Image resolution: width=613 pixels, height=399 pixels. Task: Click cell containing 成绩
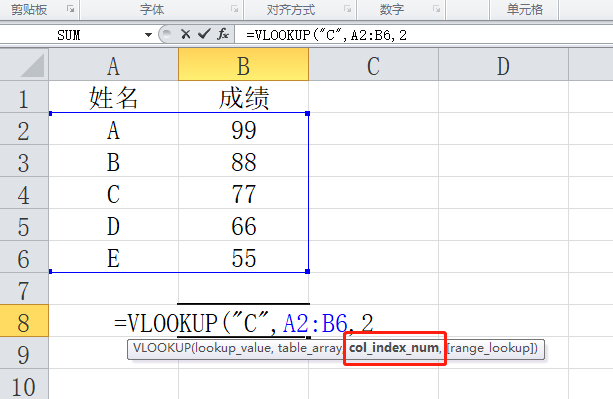243,97
